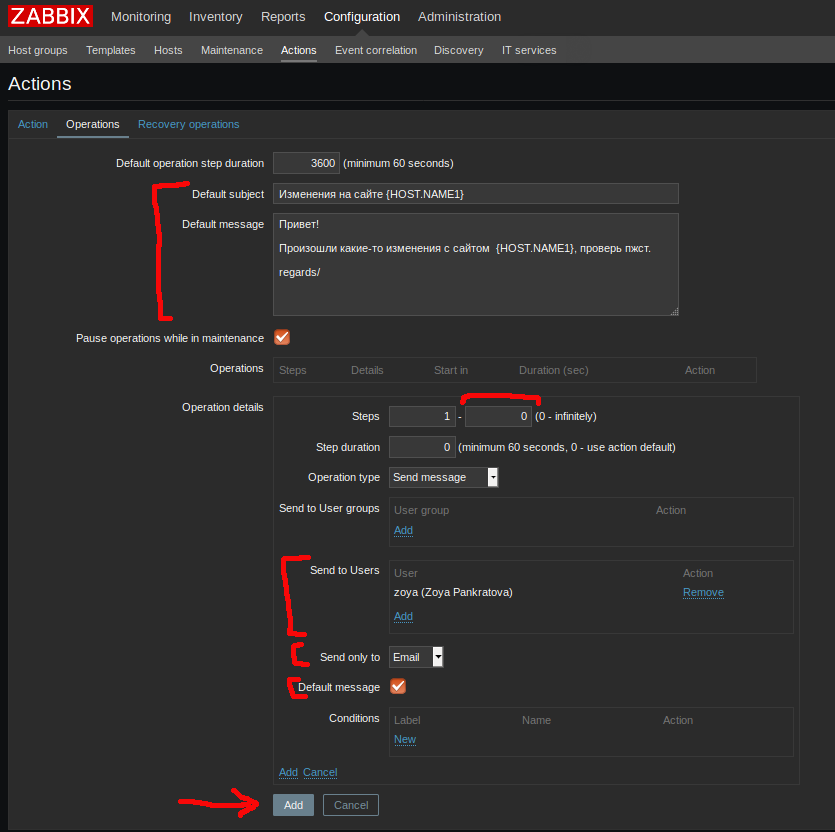Viewport: 835px width, 832px height.
Task: Create a New condition
Action: coord(404,739)
